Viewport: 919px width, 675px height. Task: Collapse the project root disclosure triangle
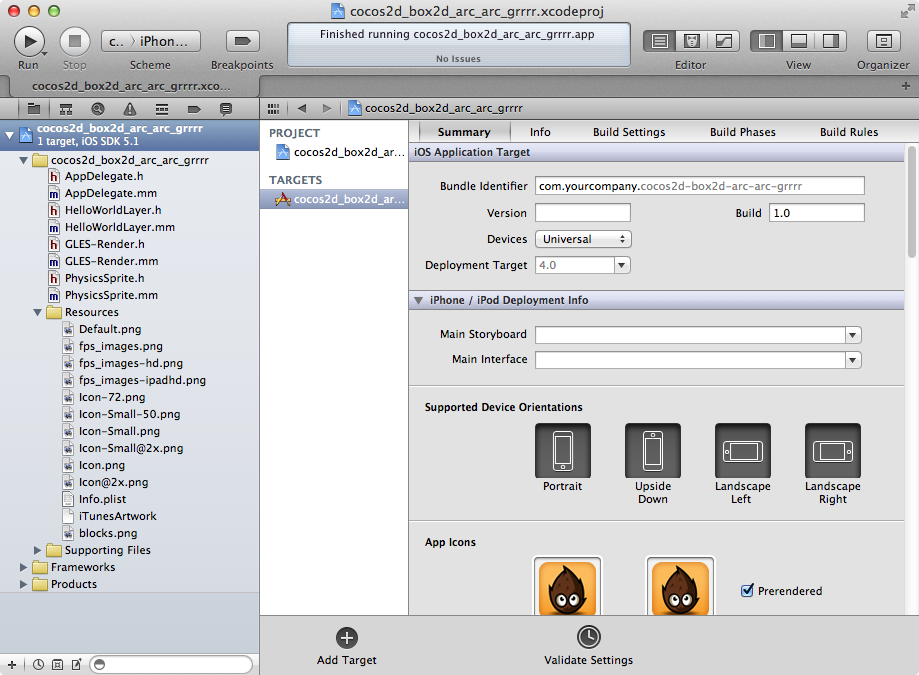pos(9,135)
